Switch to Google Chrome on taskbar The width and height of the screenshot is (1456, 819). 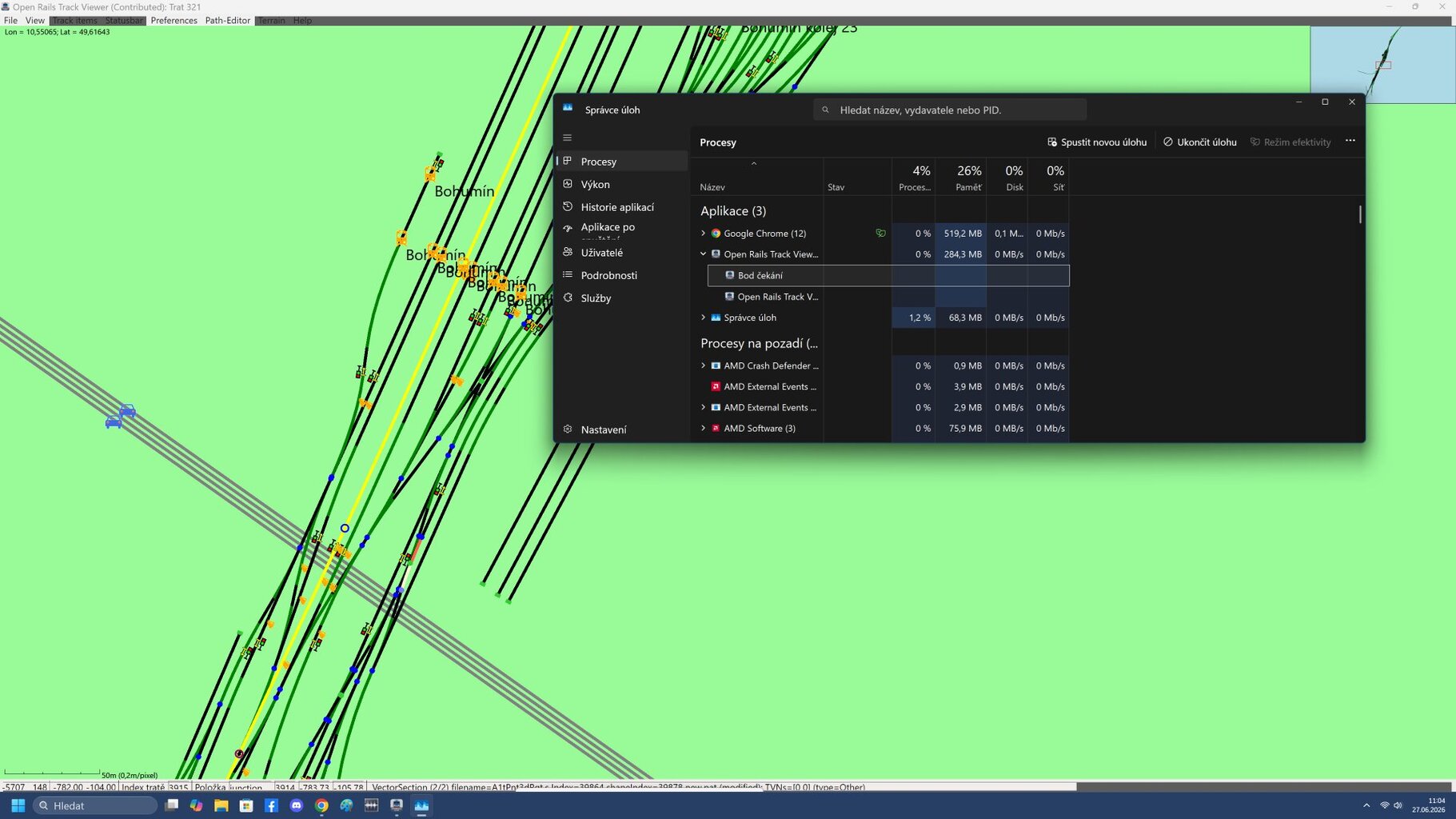[321, 805]
